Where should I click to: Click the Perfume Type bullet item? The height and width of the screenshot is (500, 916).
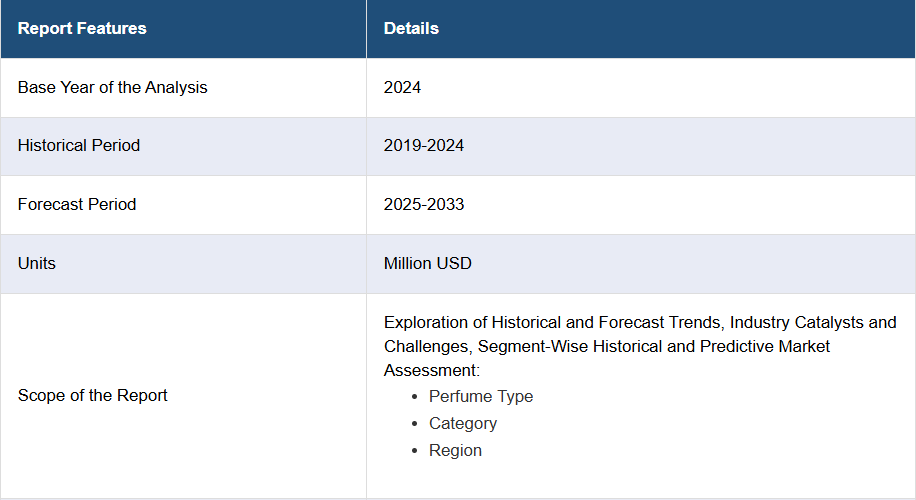[481, 396]
